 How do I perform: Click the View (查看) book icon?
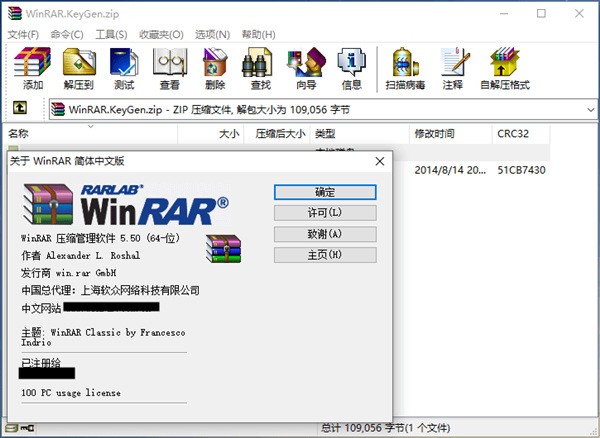coord(170,62)
